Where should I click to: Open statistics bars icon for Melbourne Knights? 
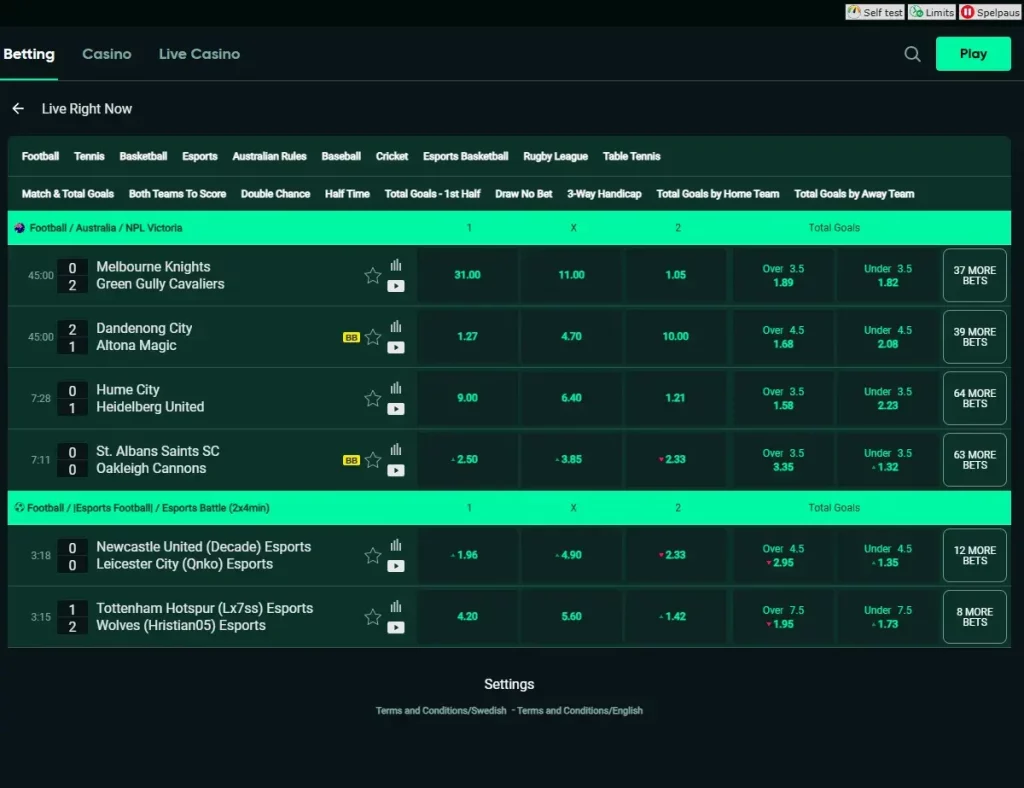click(x=396, y=265)
